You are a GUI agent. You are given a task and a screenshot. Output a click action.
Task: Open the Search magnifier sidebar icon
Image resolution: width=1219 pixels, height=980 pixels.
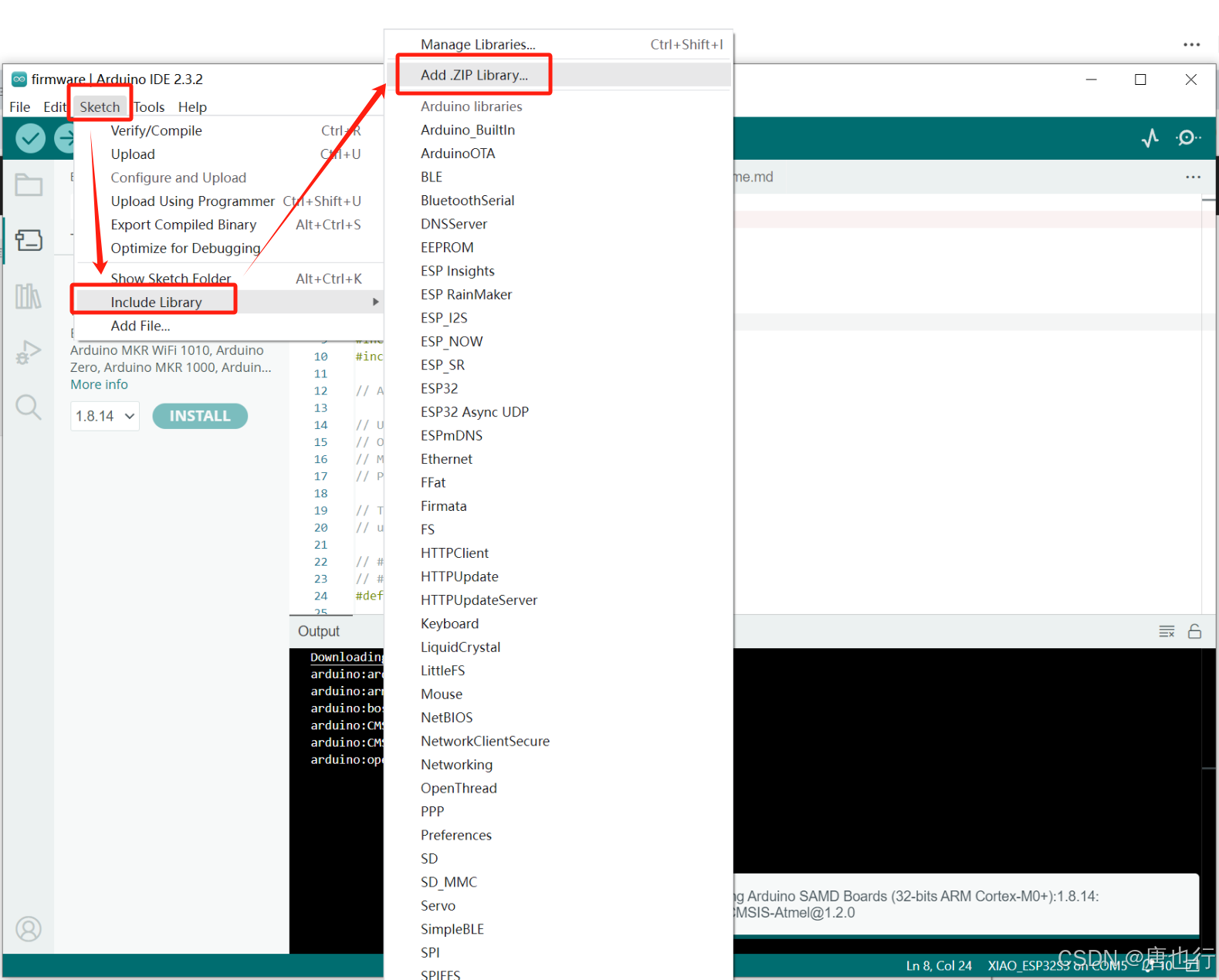tap(29, 407)
